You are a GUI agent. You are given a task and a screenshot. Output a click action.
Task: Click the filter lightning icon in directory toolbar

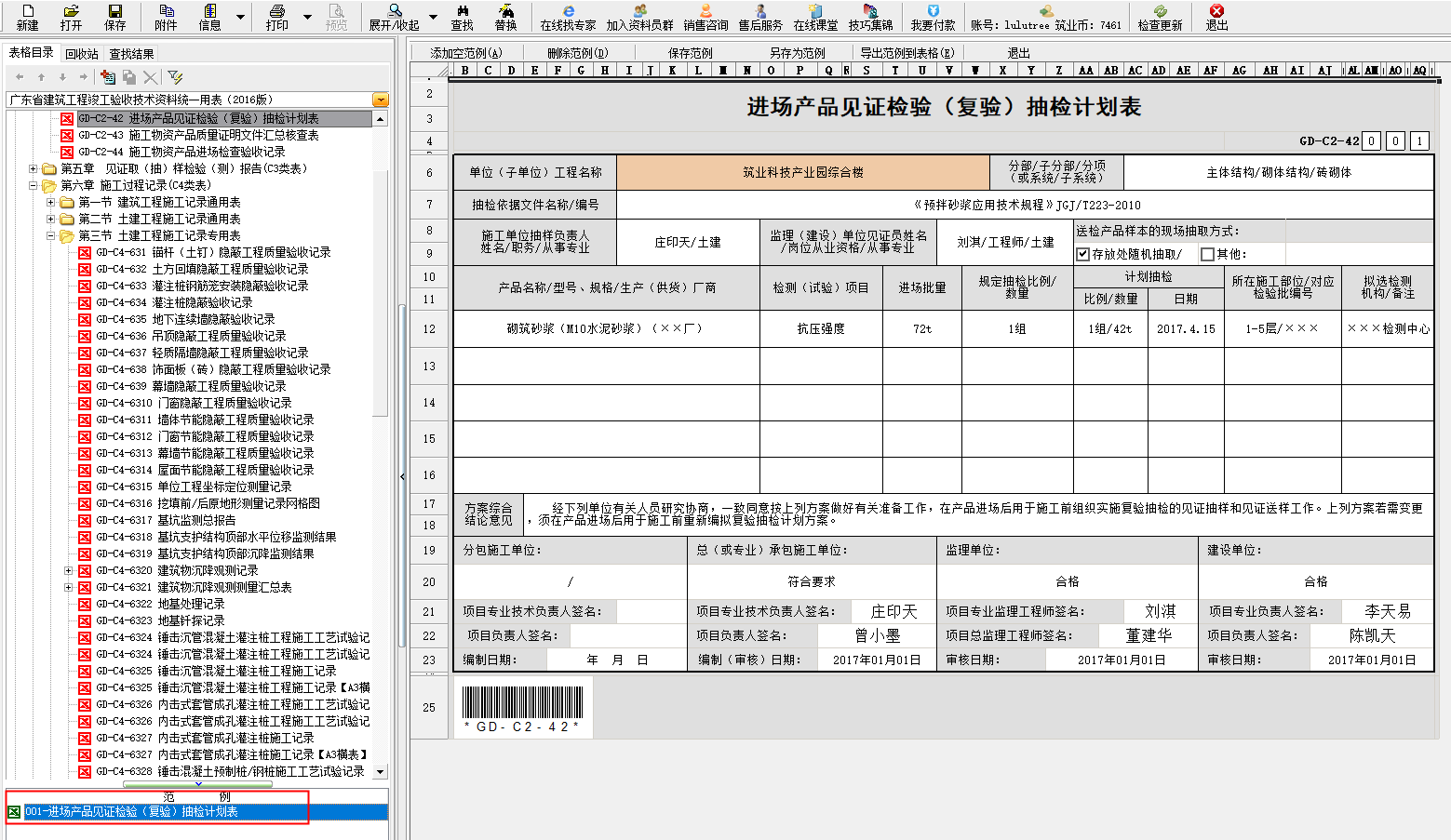175,77
